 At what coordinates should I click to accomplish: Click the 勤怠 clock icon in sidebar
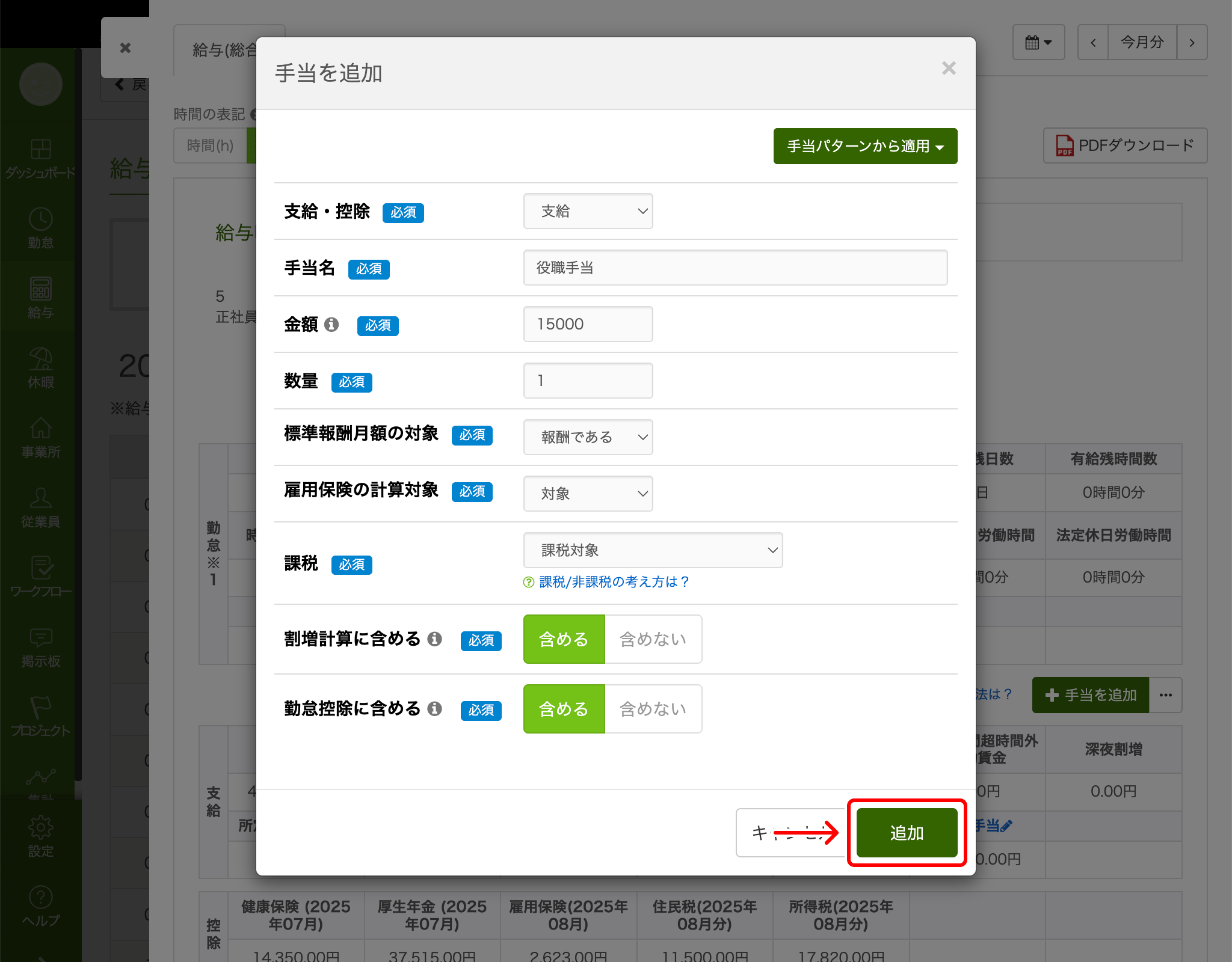(40, 220)
